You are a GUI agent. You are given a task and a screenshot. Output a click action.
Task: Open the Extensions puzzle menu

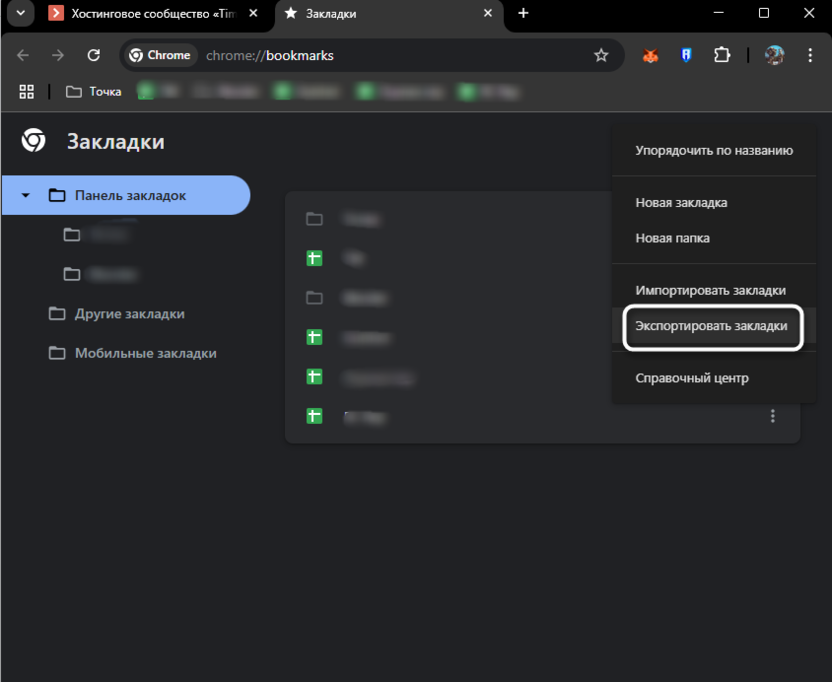(x=722, y=55)
